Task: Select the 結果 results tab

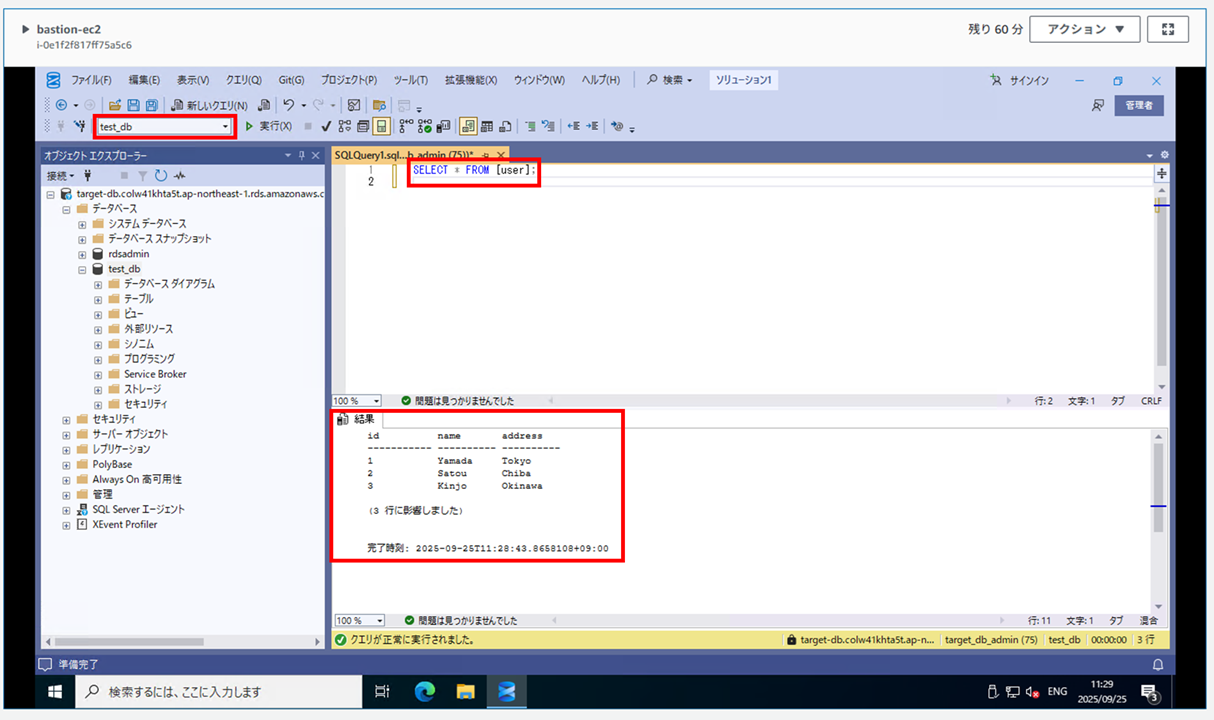Action: [357, 419]
